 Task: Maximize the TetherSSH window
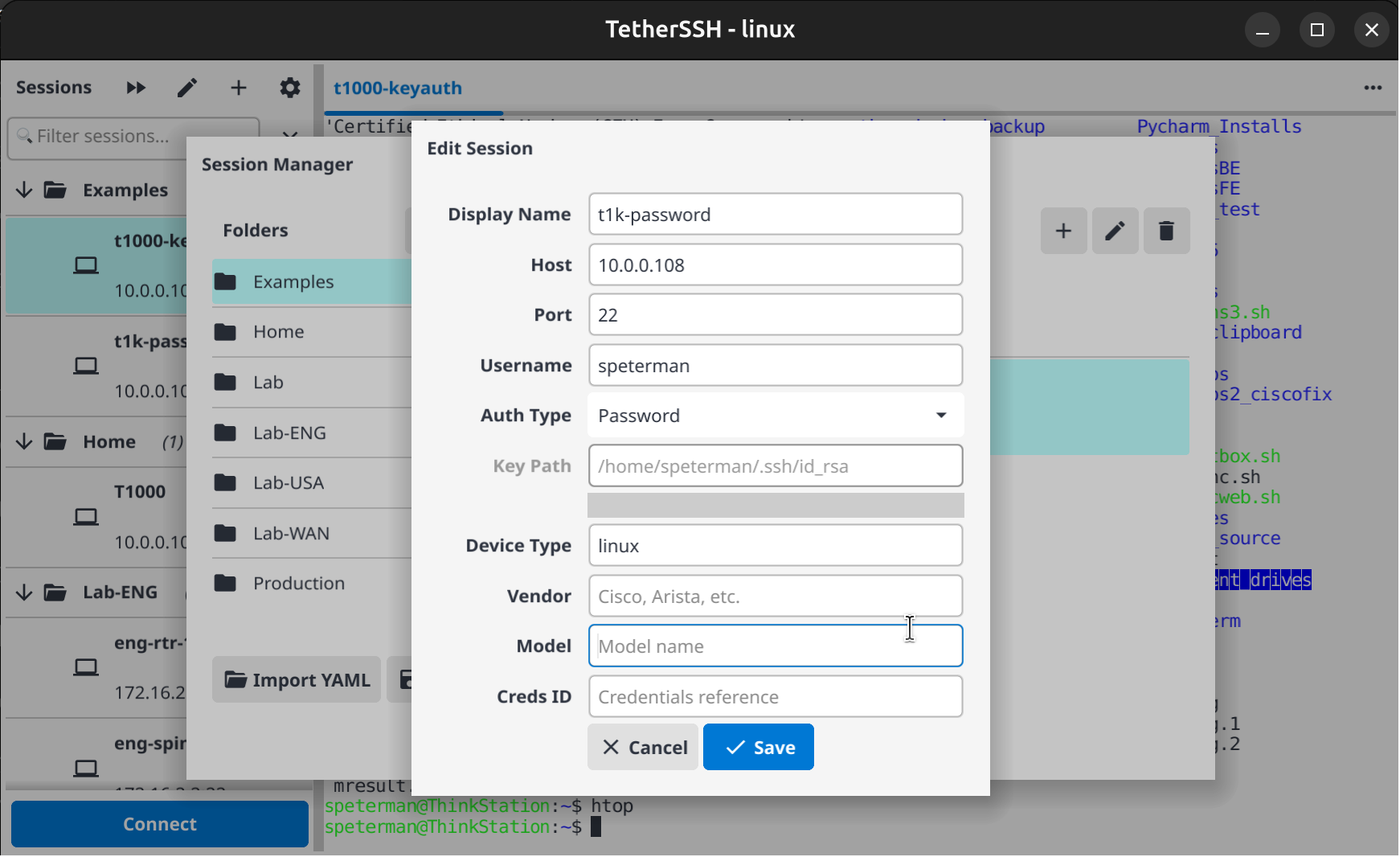[x=1317, y=30]
